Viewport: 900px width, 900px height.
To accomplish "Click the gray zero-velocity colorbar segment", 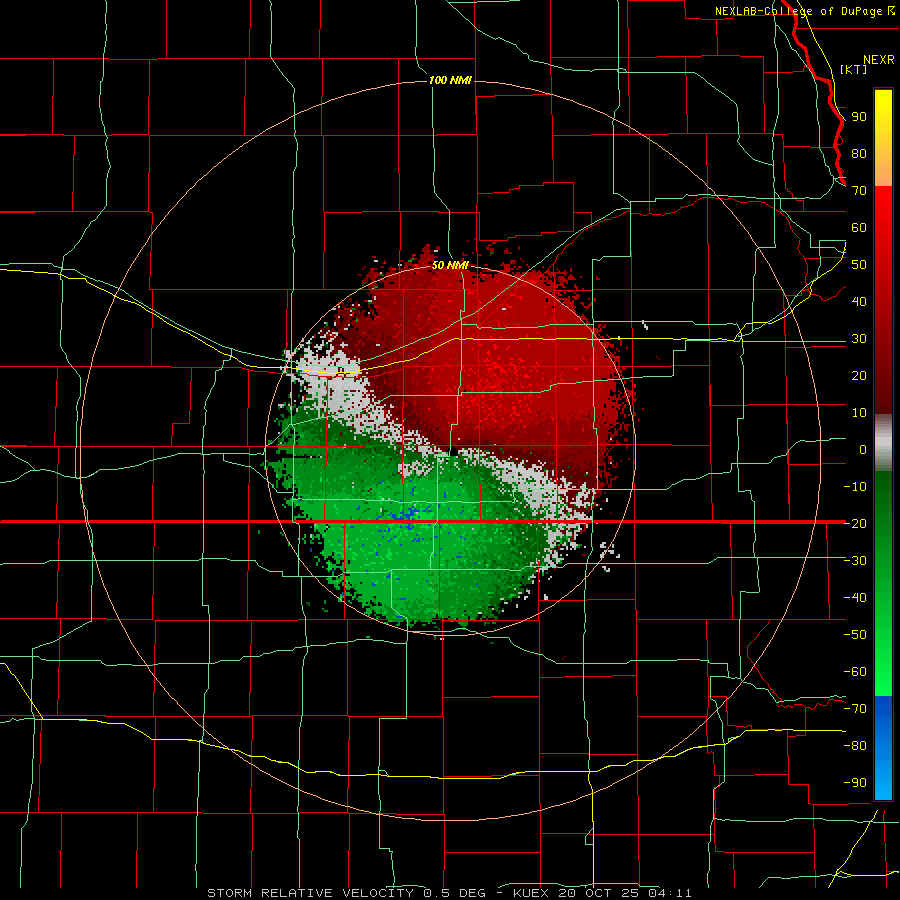I will click(x=883, y=442).
